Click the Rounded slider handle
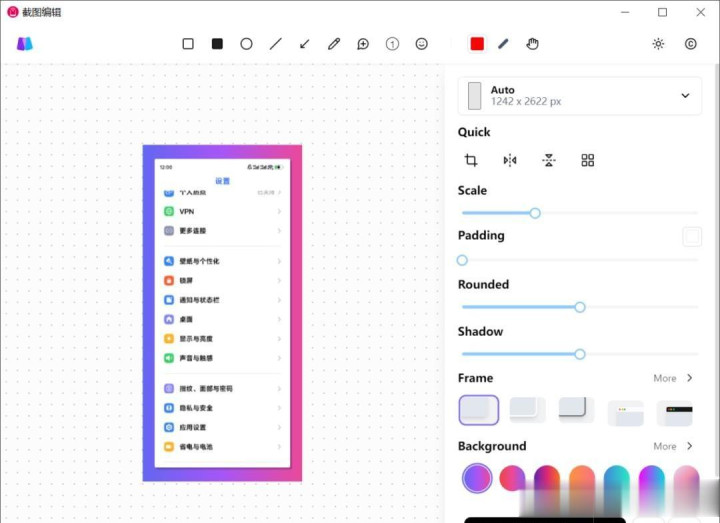The height and width of the screenshot is (523, 720). (x=580, y=307)
